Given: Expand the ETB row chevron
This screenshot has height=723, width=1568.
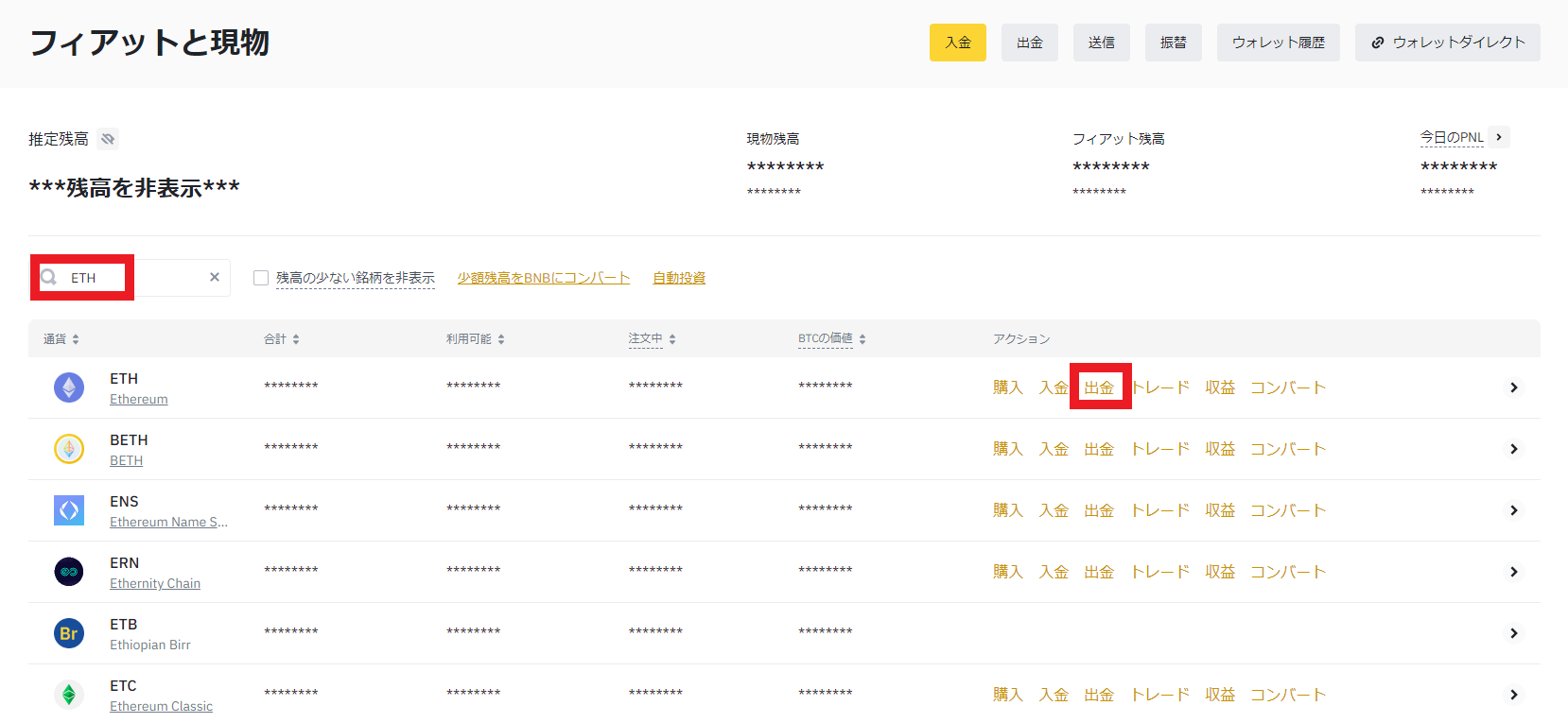Looking at the screenshot, I should [x=1513, y=633].
